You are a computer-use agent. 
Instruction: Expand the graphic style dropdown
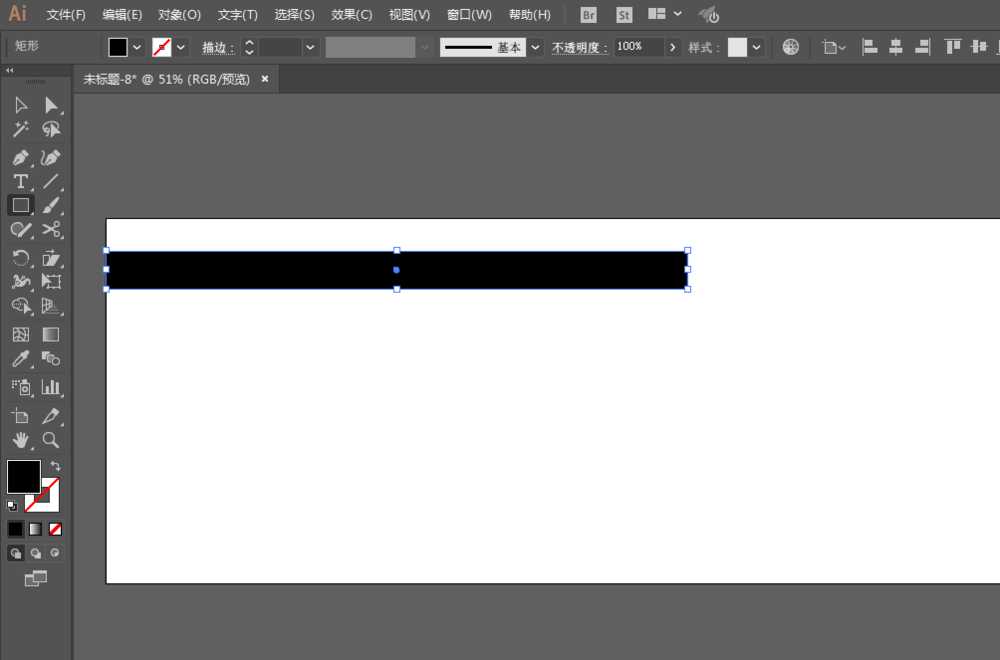point(756,47)
